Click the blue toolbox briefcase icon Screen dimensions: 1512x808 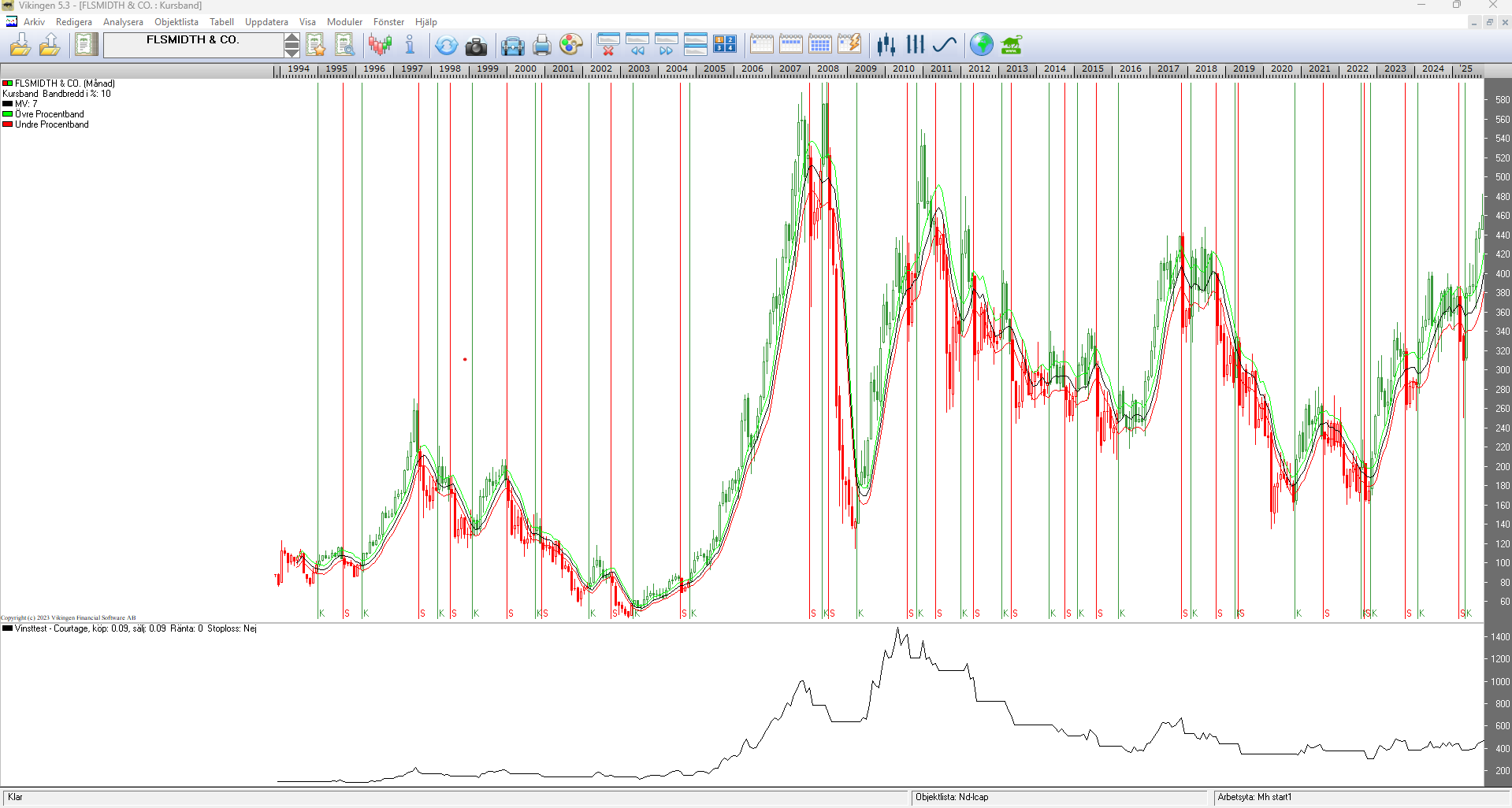pyautogui.click(x=512, y=46)
